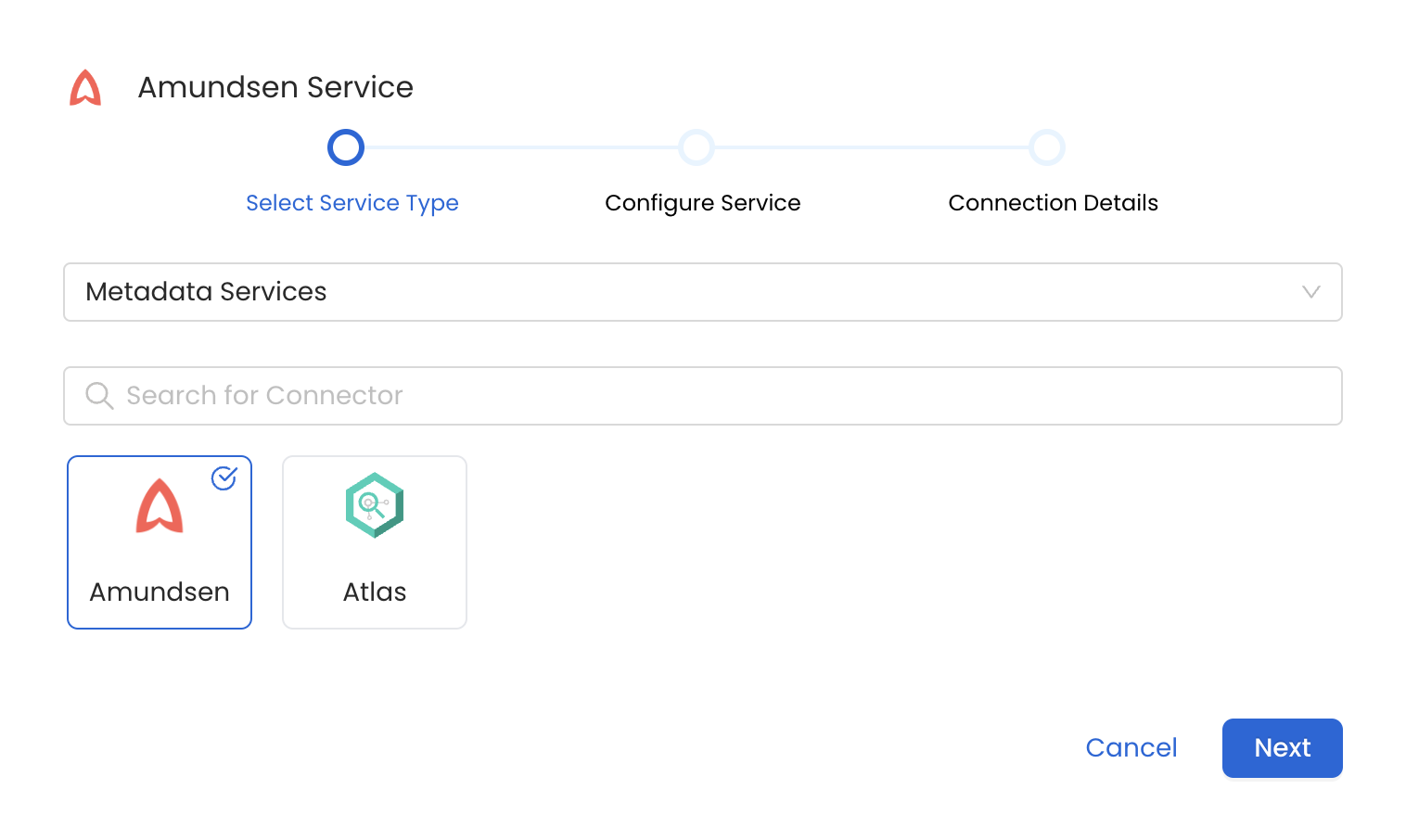Click the Amundsen logo beside the page title
The height and width of the screenshot is (840, 1406).
click(85, 88)
